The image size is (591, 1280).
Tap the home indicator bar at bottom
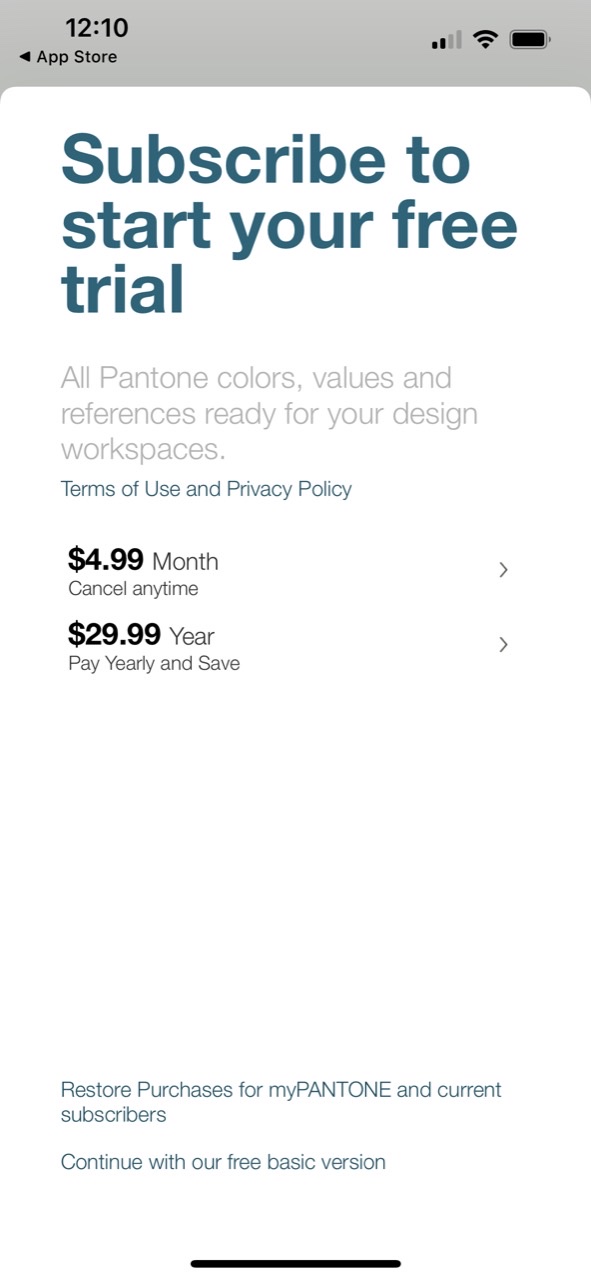[x=295, y=1260]
